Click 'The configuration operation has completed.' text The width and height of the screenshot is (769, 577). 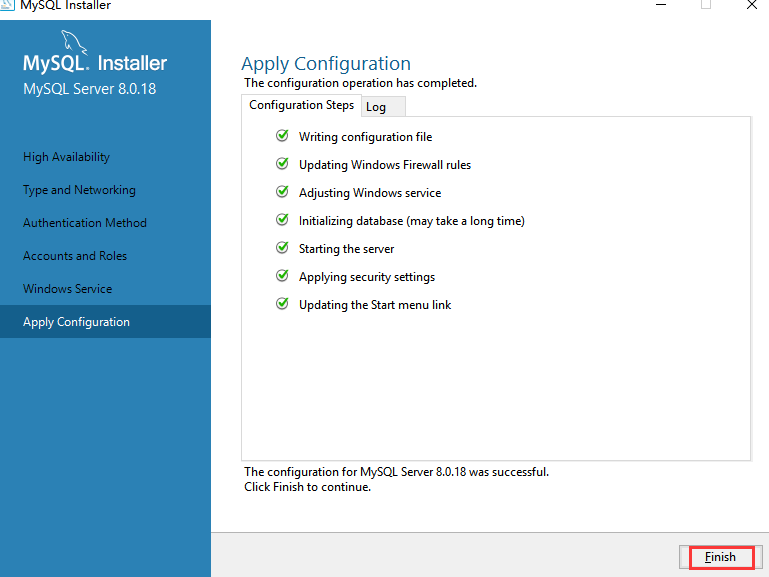tap(360, 83)
